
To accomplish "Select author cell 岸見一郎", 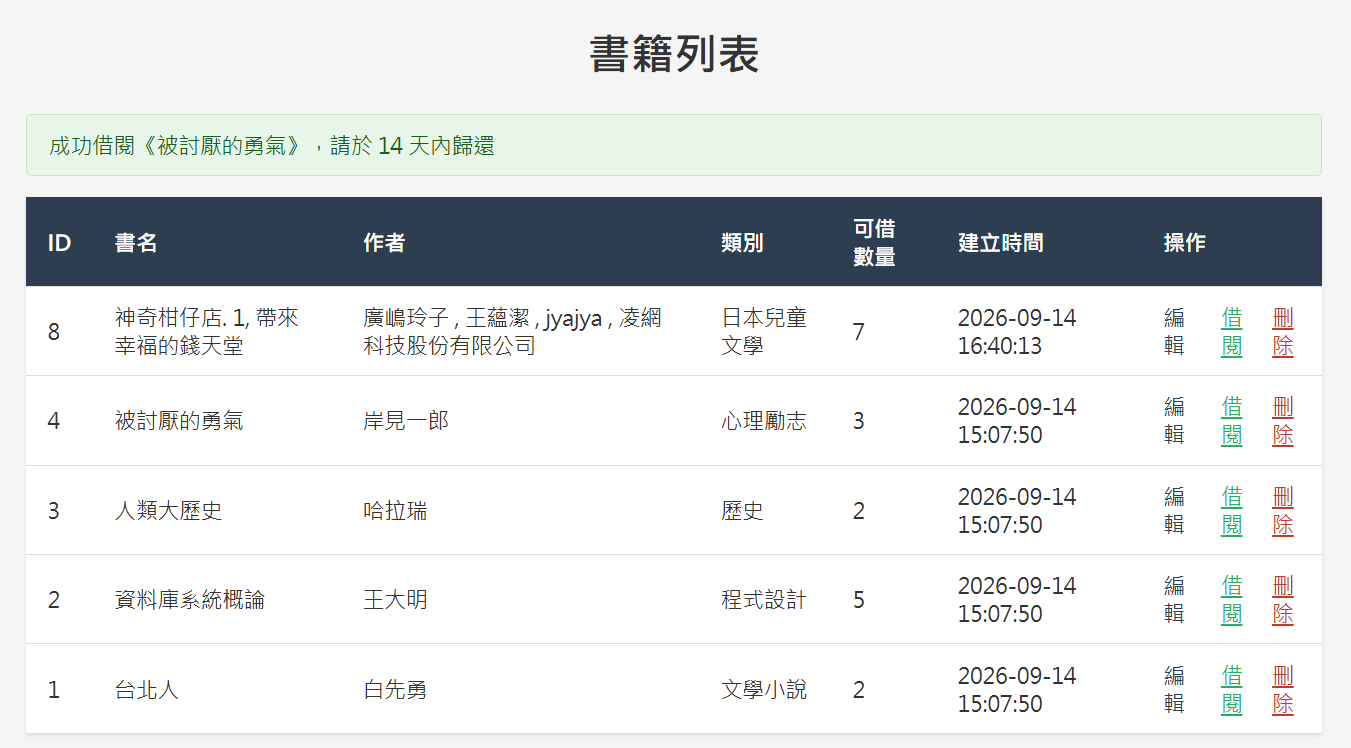I will pyautogui.click(x=406, y=421).
